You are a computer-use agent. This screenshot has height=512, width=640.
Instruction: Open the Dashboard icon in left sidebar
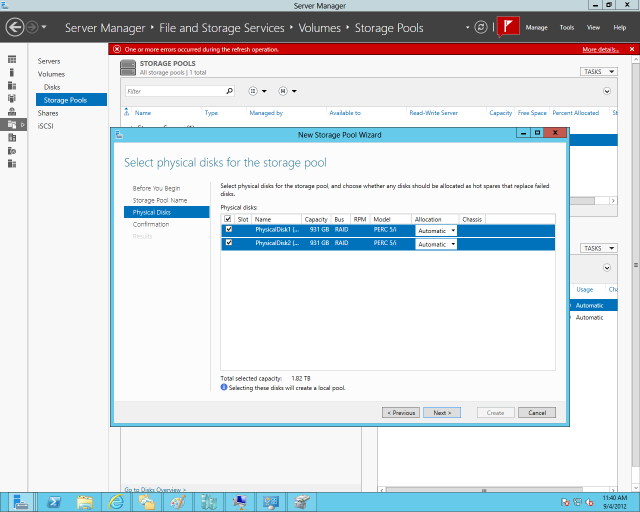point(12,60)
